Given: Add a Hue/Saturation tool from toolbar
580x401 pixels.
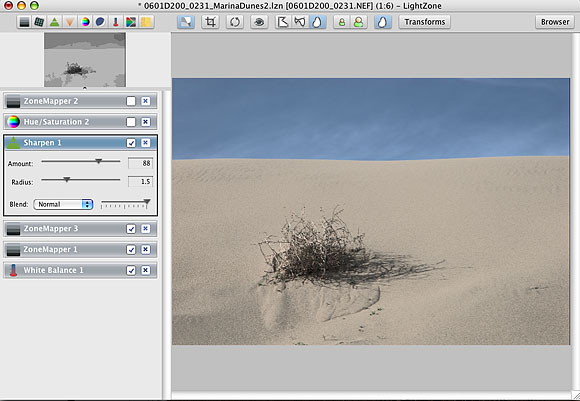Looking at the screenshot, I should [85, 22].
